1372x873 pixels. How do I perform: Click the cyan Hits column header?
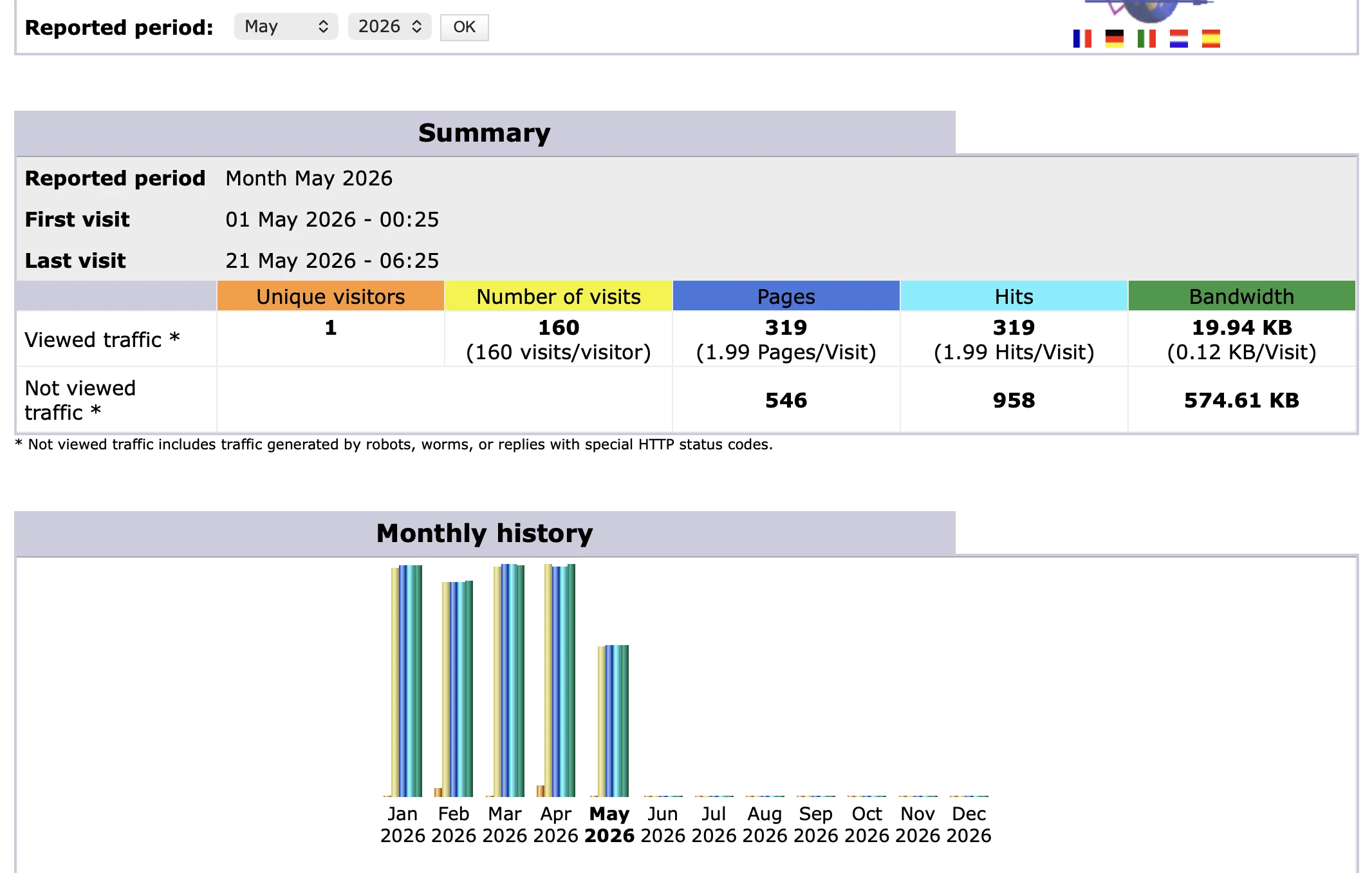(x=1014, y=296)
